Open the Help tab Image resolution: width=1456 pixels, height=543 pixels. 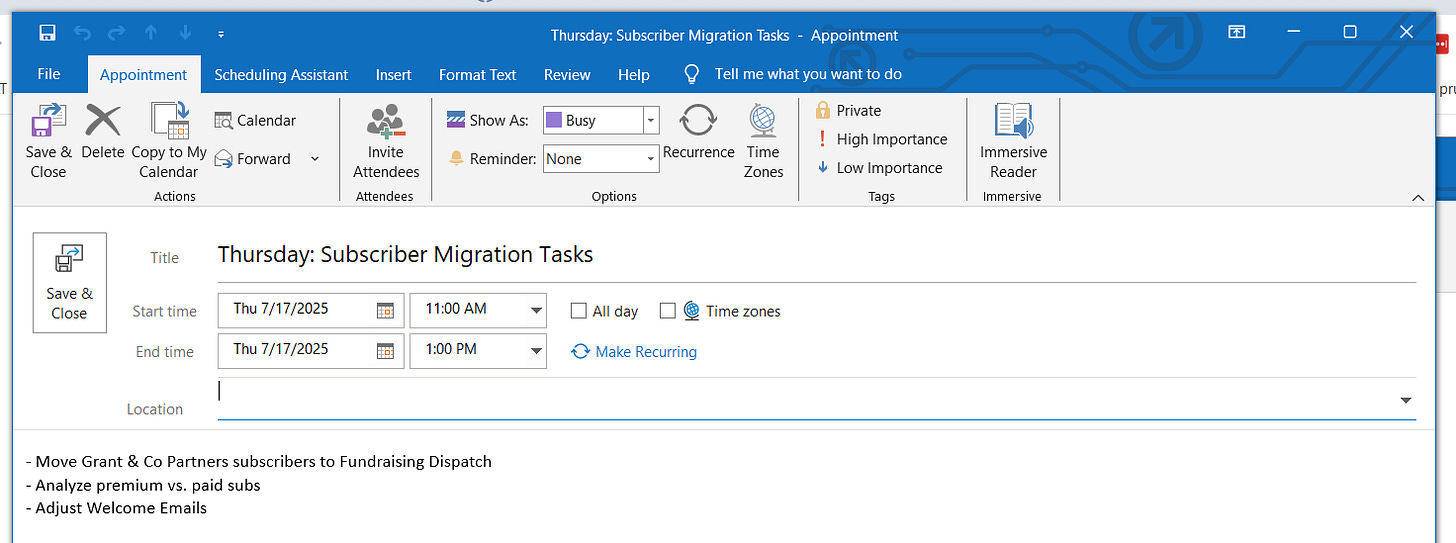tap(633, 74)
